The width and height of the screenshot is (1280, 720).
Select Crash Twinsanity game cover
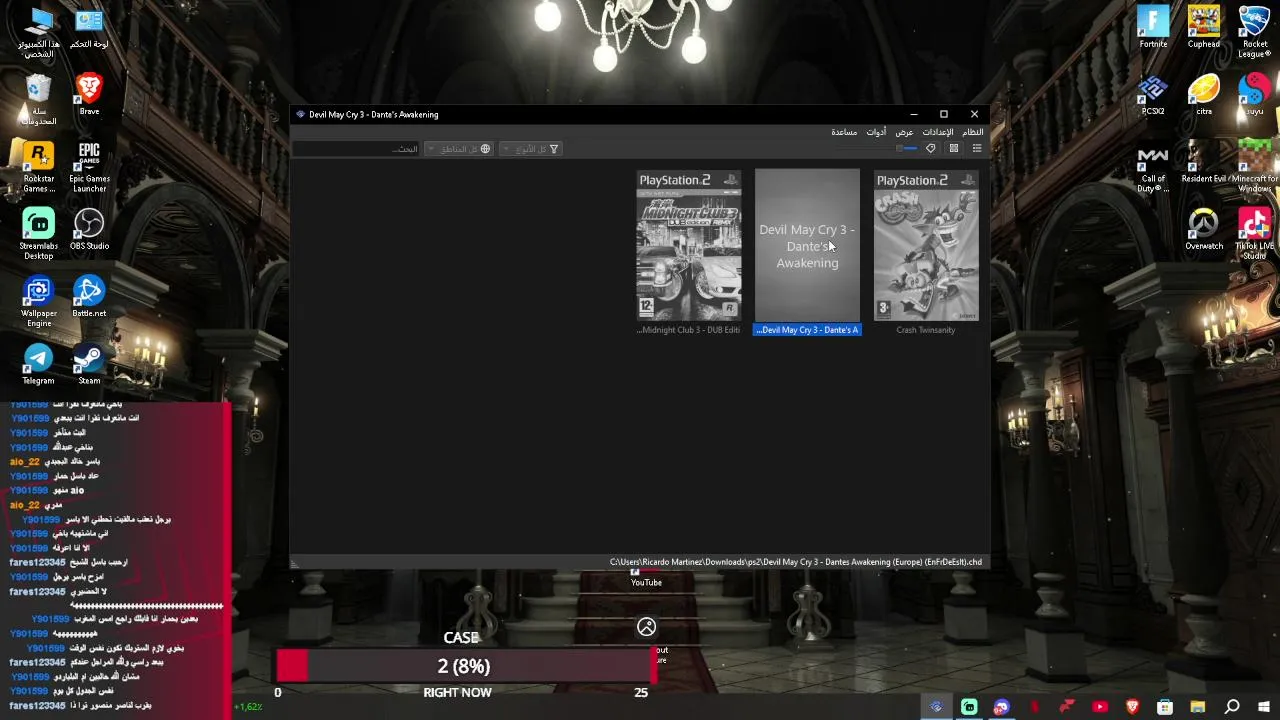(x=926, y=246)
